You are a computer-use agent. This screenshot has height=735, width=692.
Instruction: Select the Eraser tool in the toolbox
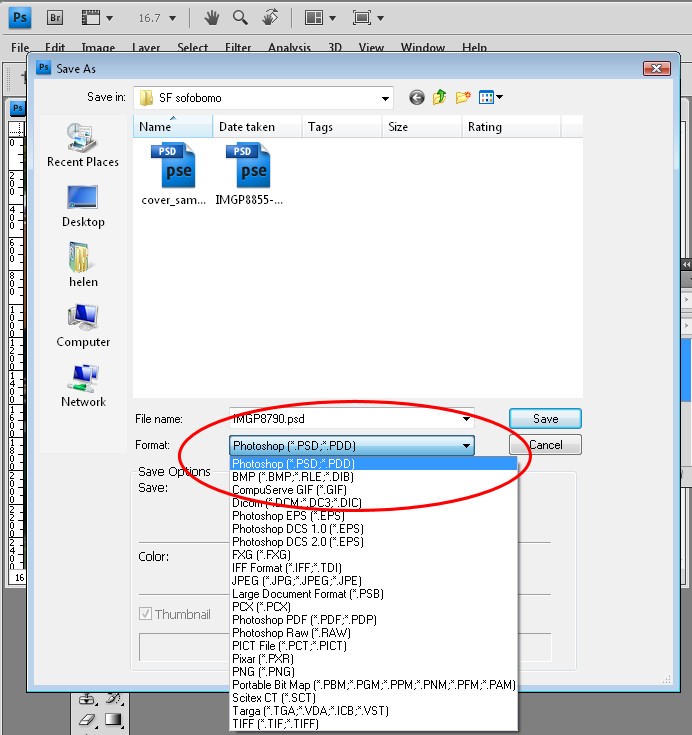pyautogui.click(x=87, y=720)
